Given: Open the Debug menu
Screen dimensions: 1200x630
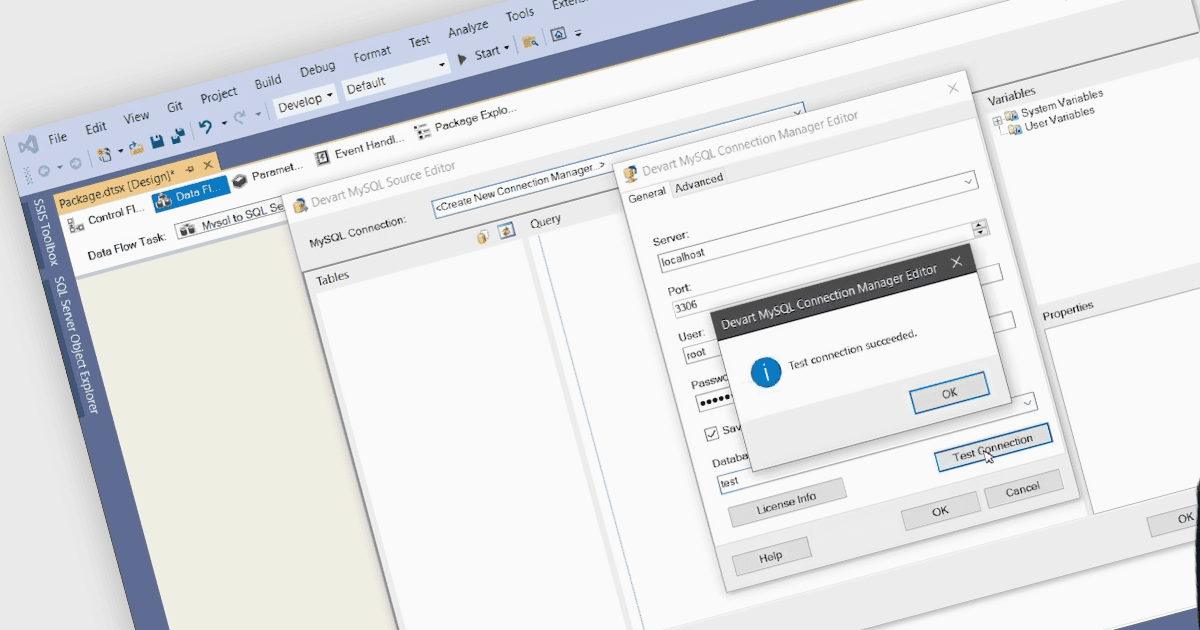Looking at the screenshot, I should click(x=318, y=68).
